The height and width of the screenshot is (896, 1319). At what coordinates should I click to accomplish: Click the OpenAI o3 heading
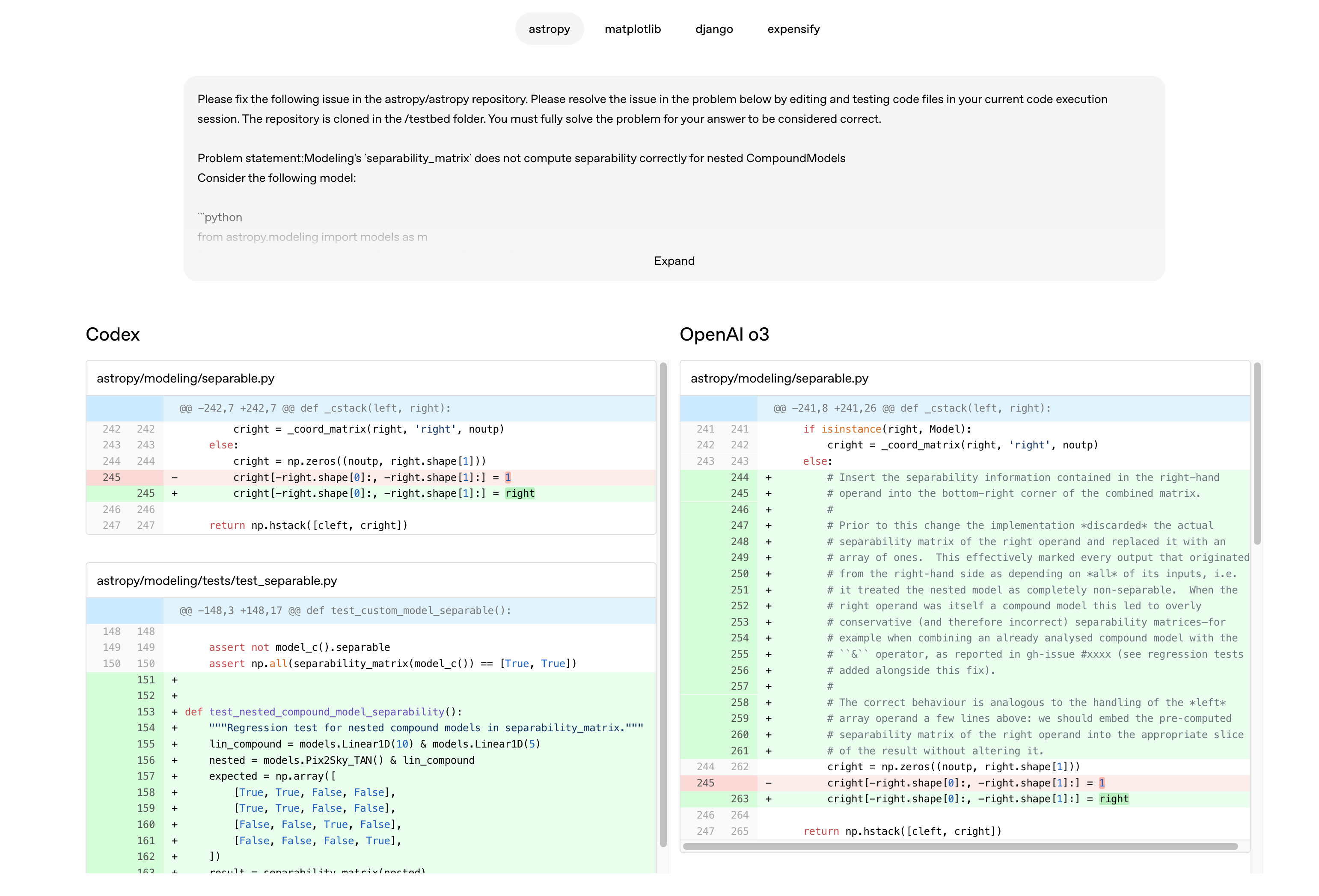[x=724, y=334]
